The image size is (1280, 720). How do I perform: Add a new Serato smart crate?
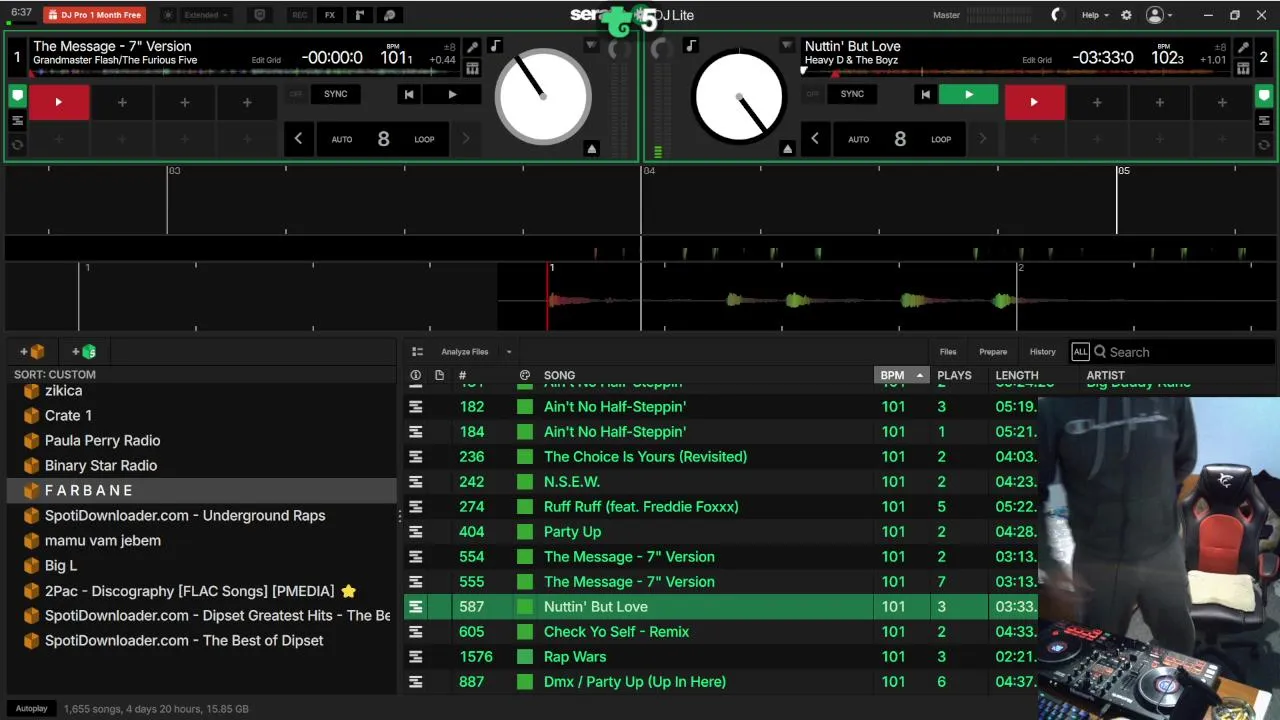tap(85, 352)
